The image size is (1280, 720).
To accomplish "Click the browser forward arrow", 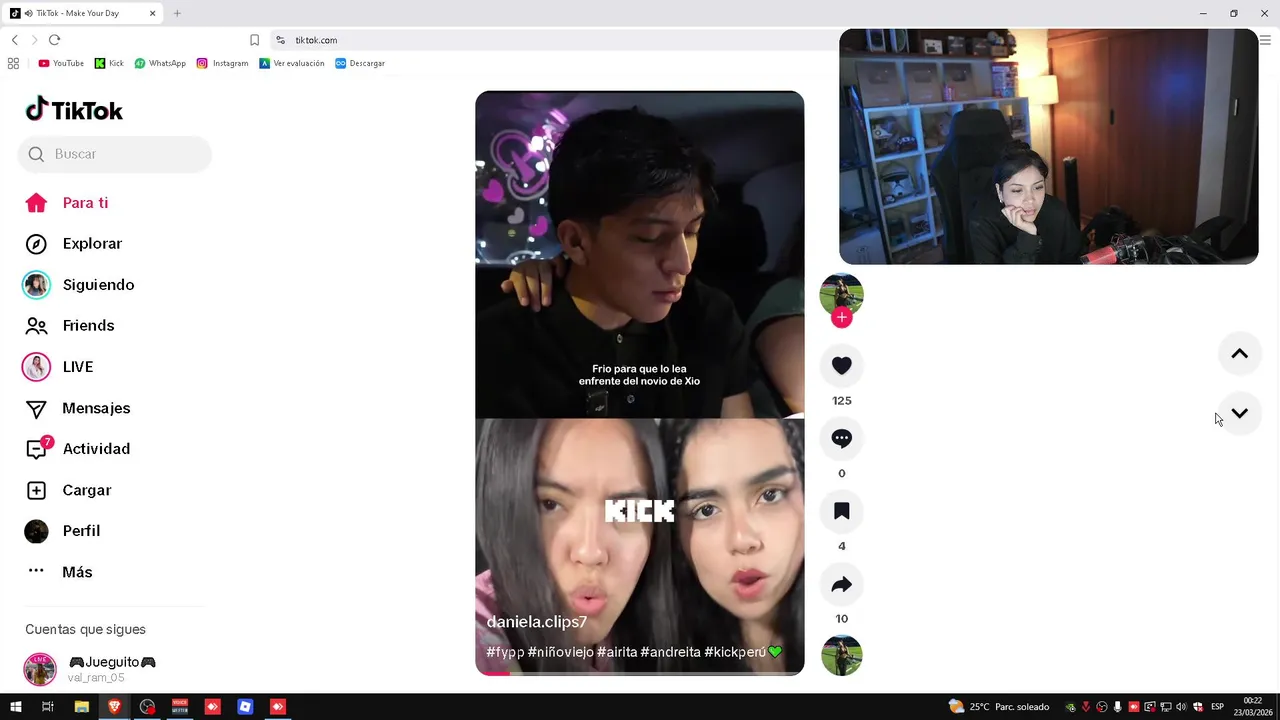I will tap(34, 40).
